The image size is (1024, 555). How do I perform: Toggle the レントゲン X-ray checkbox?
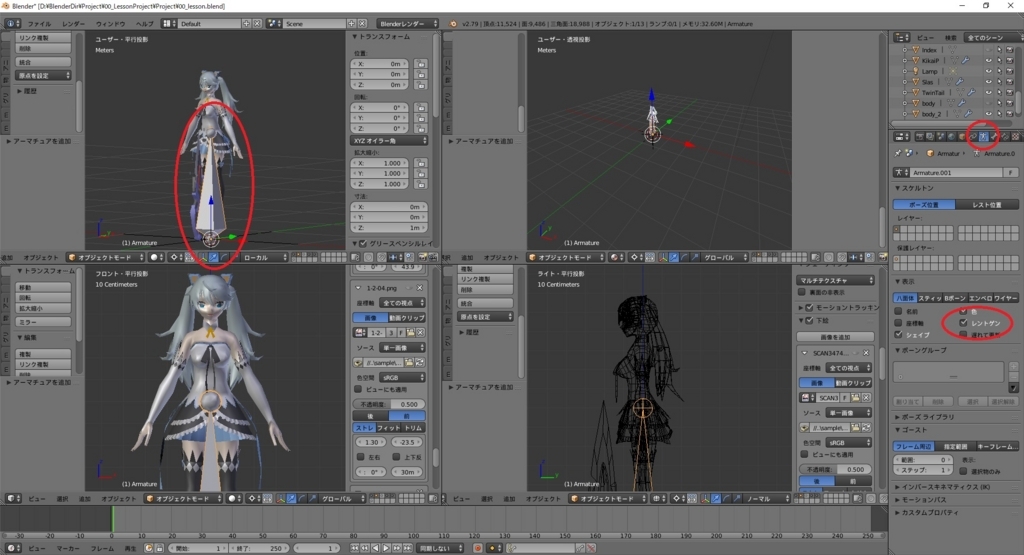[x=963, y=323]
